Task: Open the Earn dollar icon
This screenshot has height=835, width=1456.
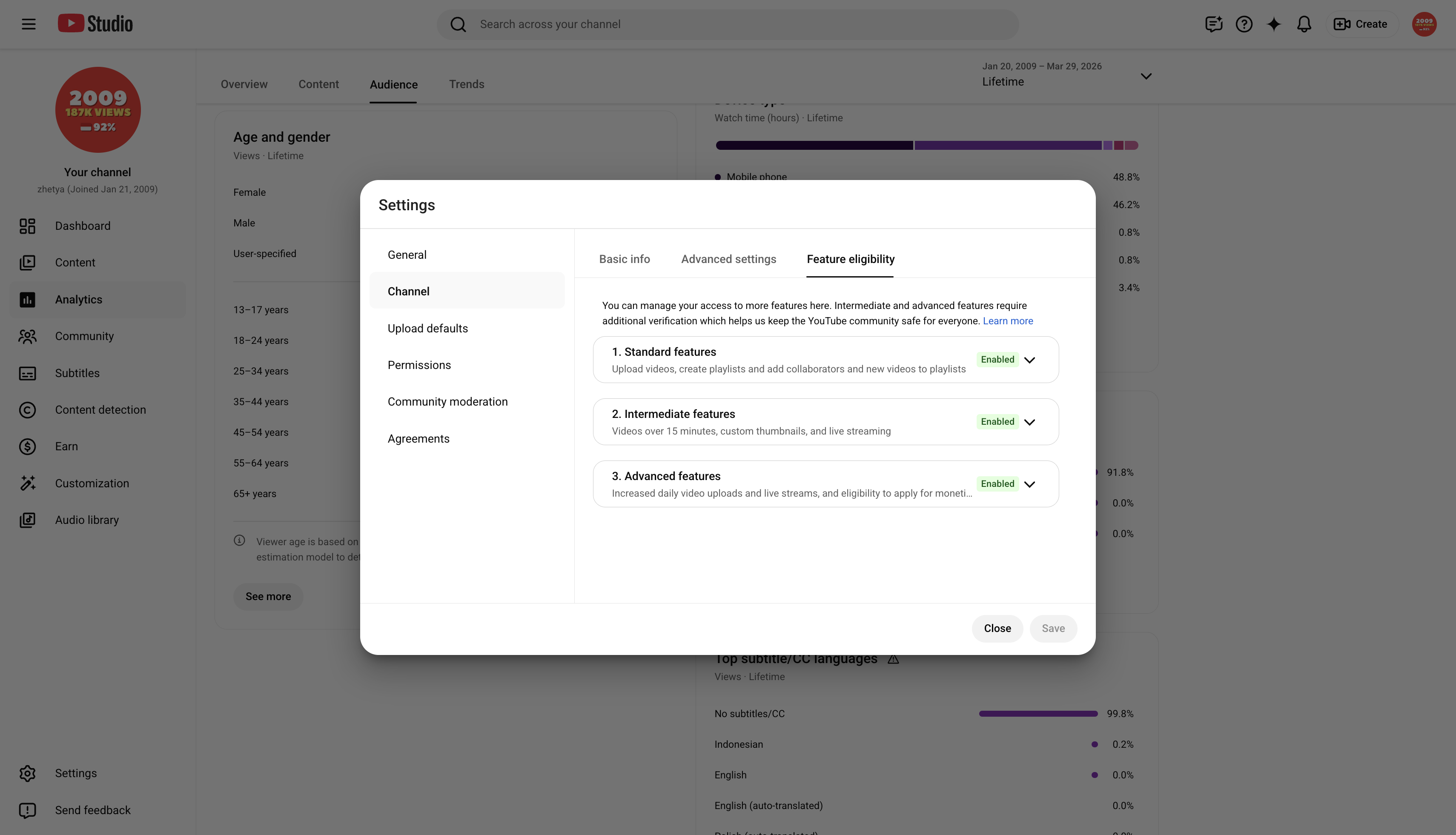Action: [28, 447]
